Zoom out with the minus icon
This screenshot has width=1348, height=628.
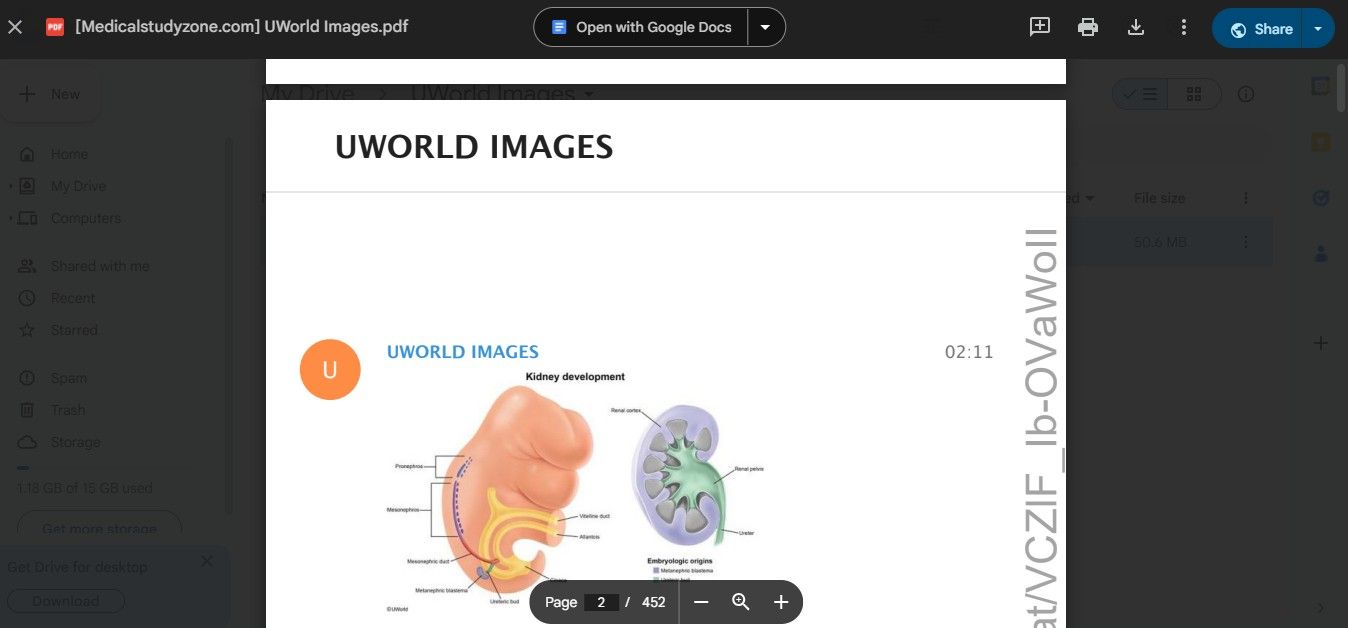(701, 602)
